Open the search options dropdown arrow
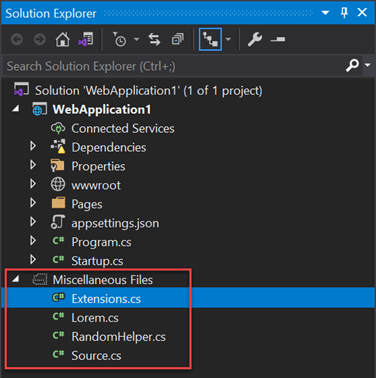The image size is (376, 378). pyautogui.click(x=368, y=65)
